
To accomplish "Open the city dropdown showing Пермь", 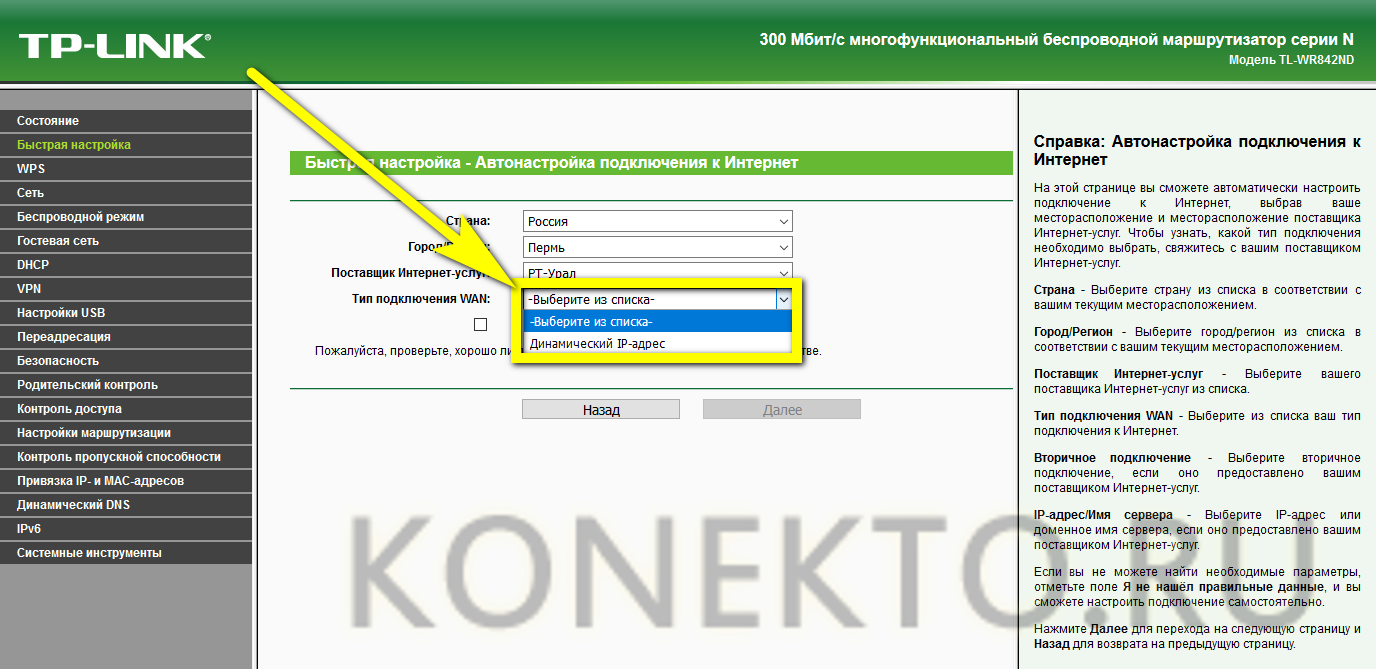I will pyautogui.click(x=657, y=247).
